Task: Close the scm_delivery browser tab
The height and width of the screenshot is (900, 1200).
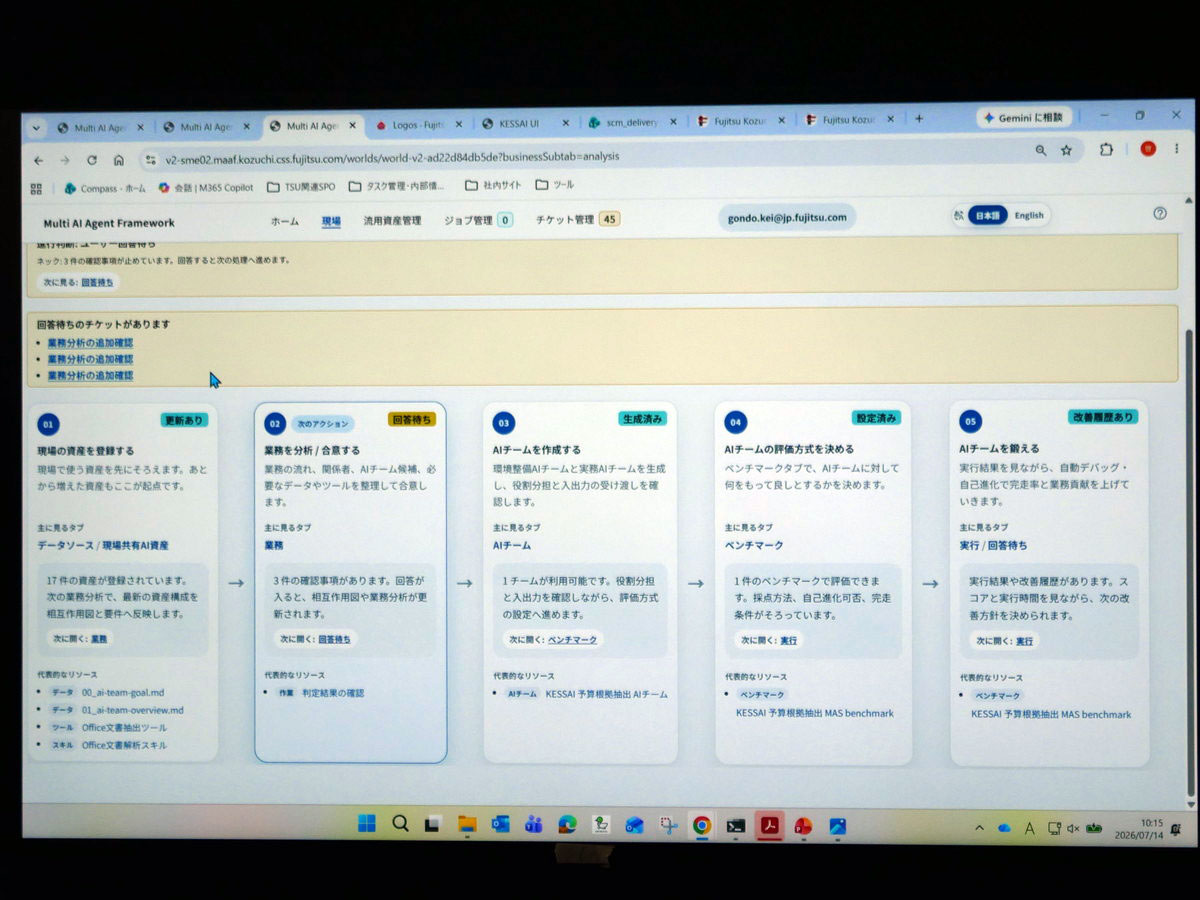Action: [x=673, y=122]
